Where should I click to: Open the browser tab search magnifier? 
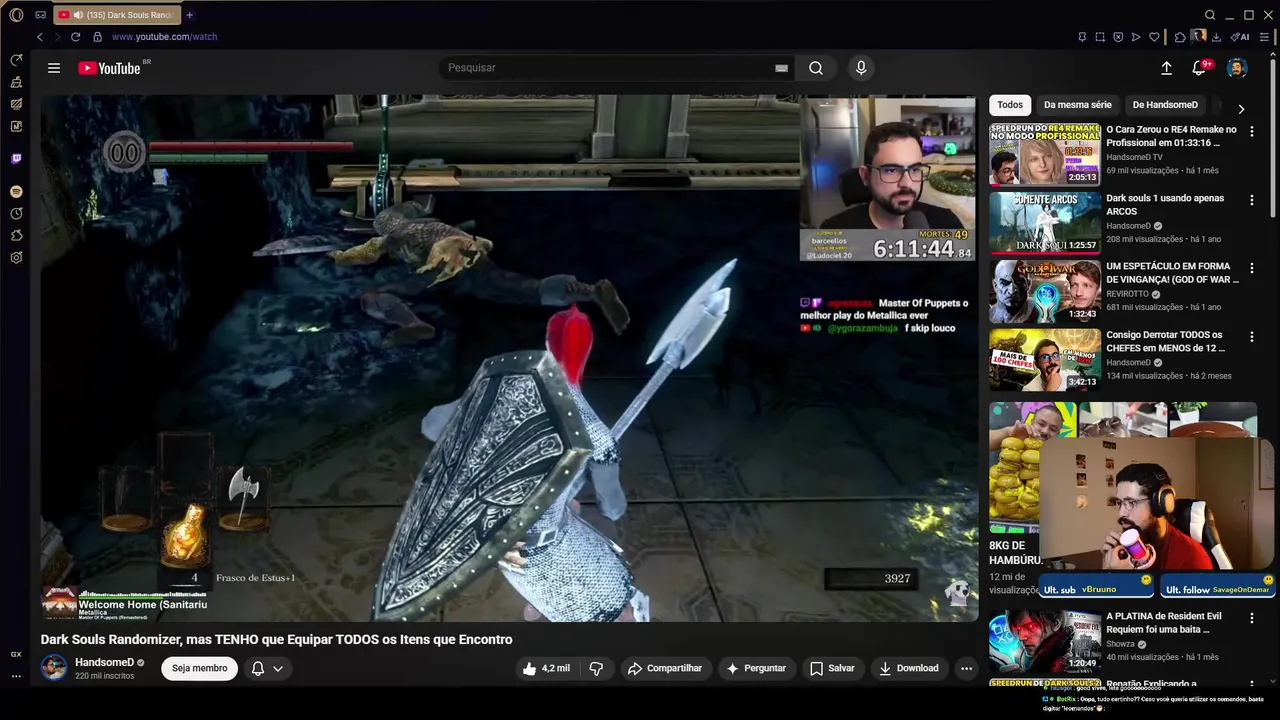pyautogui.click(x=1210, y=15)
